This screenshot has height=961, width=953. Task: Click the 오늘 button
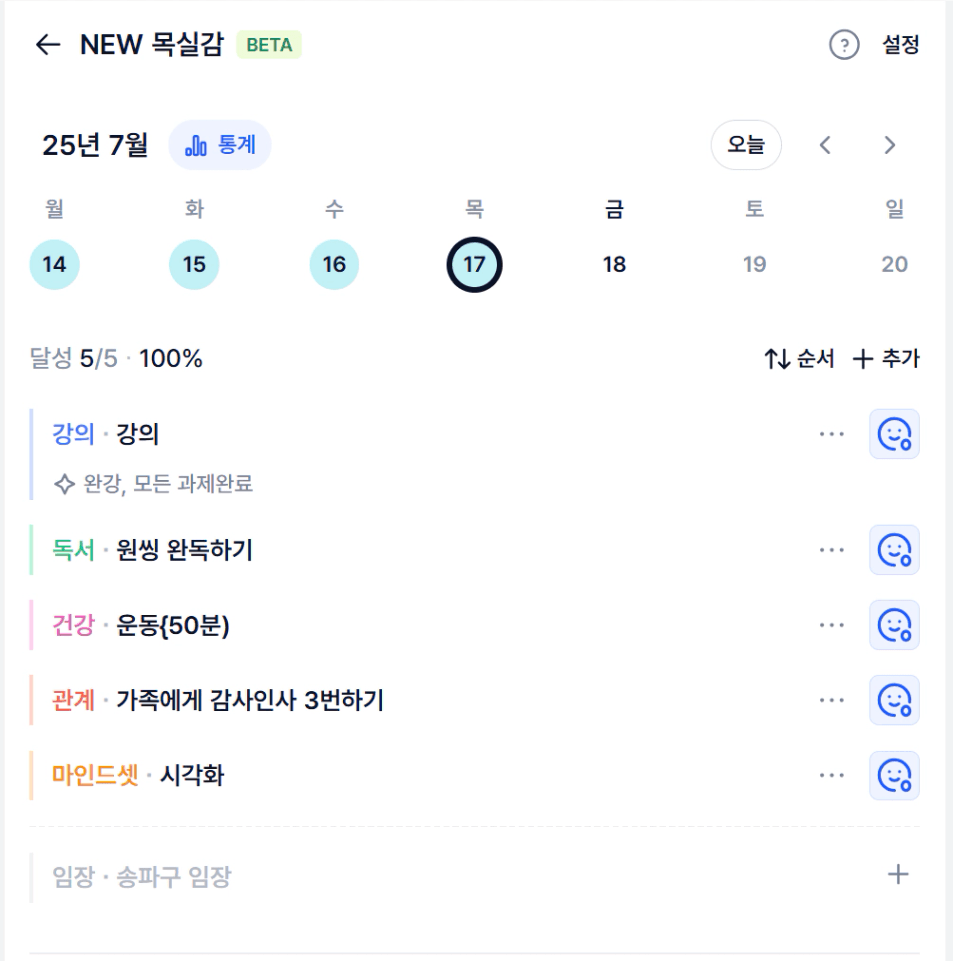click(x=746, y=145)
